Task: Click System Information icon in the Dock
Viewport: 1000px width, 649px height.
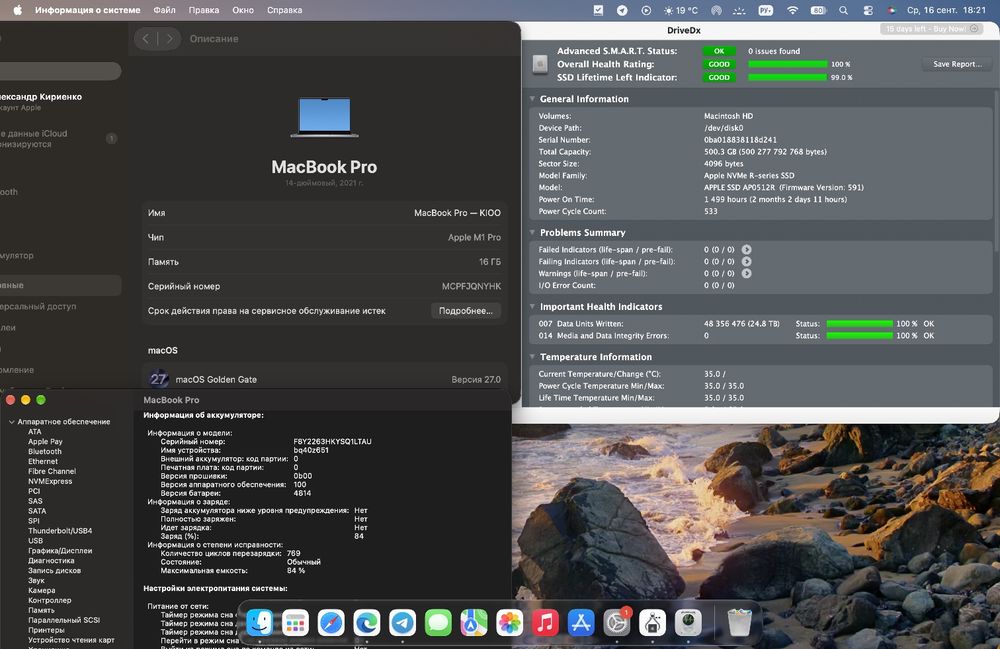Action: [652, 622]
